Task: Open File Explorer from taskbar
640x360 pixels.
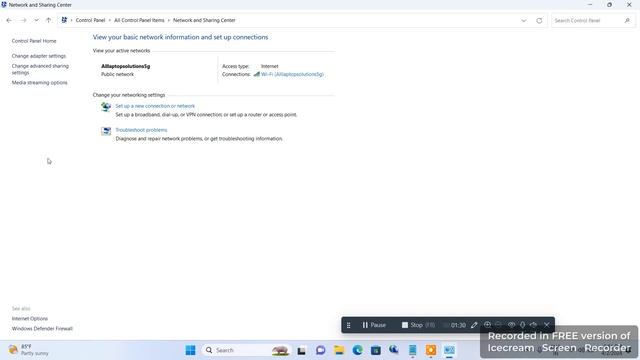Action: point(339,350)
